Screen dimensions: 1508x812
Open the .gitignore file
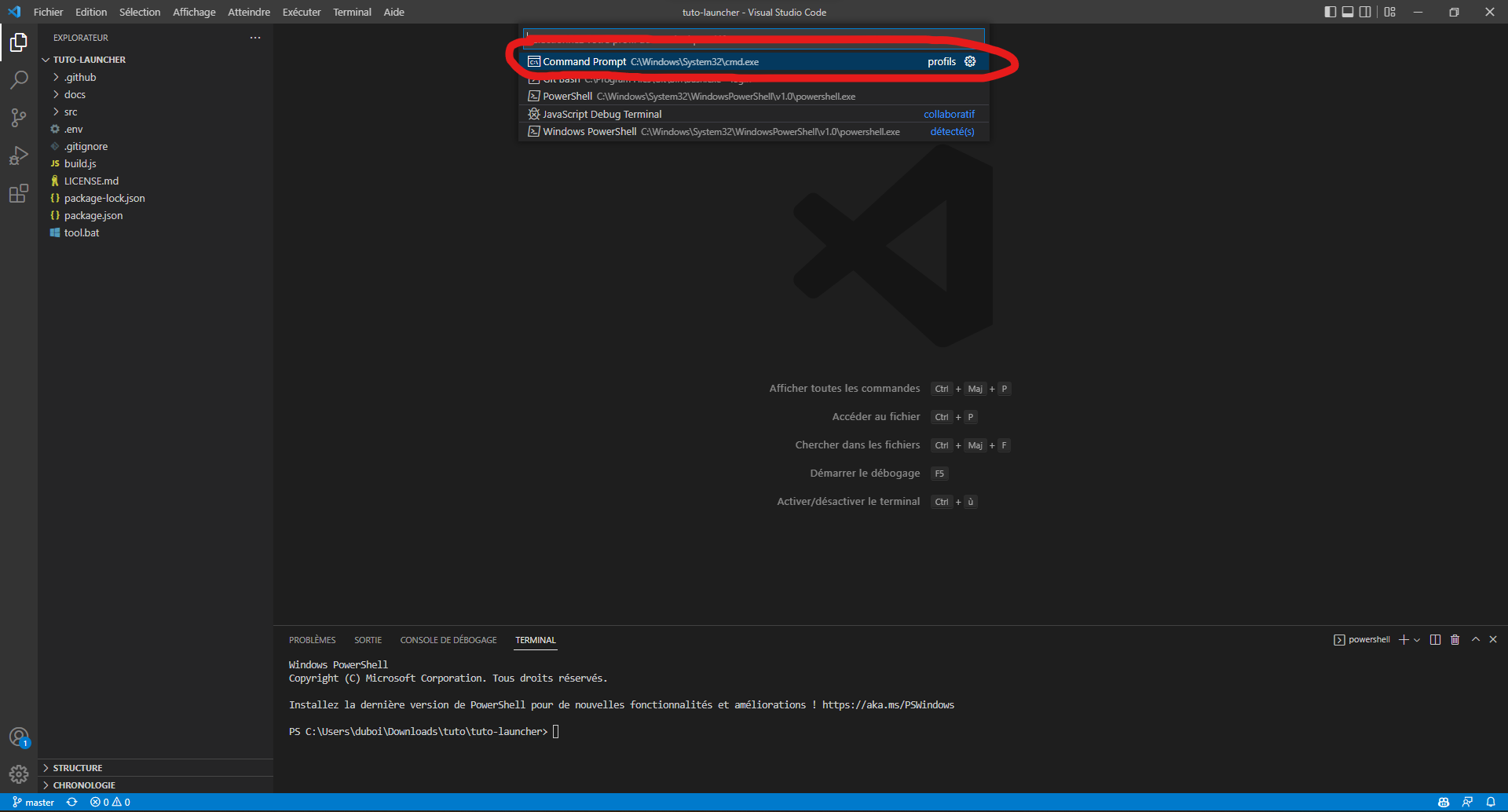(x=156, y=146)
